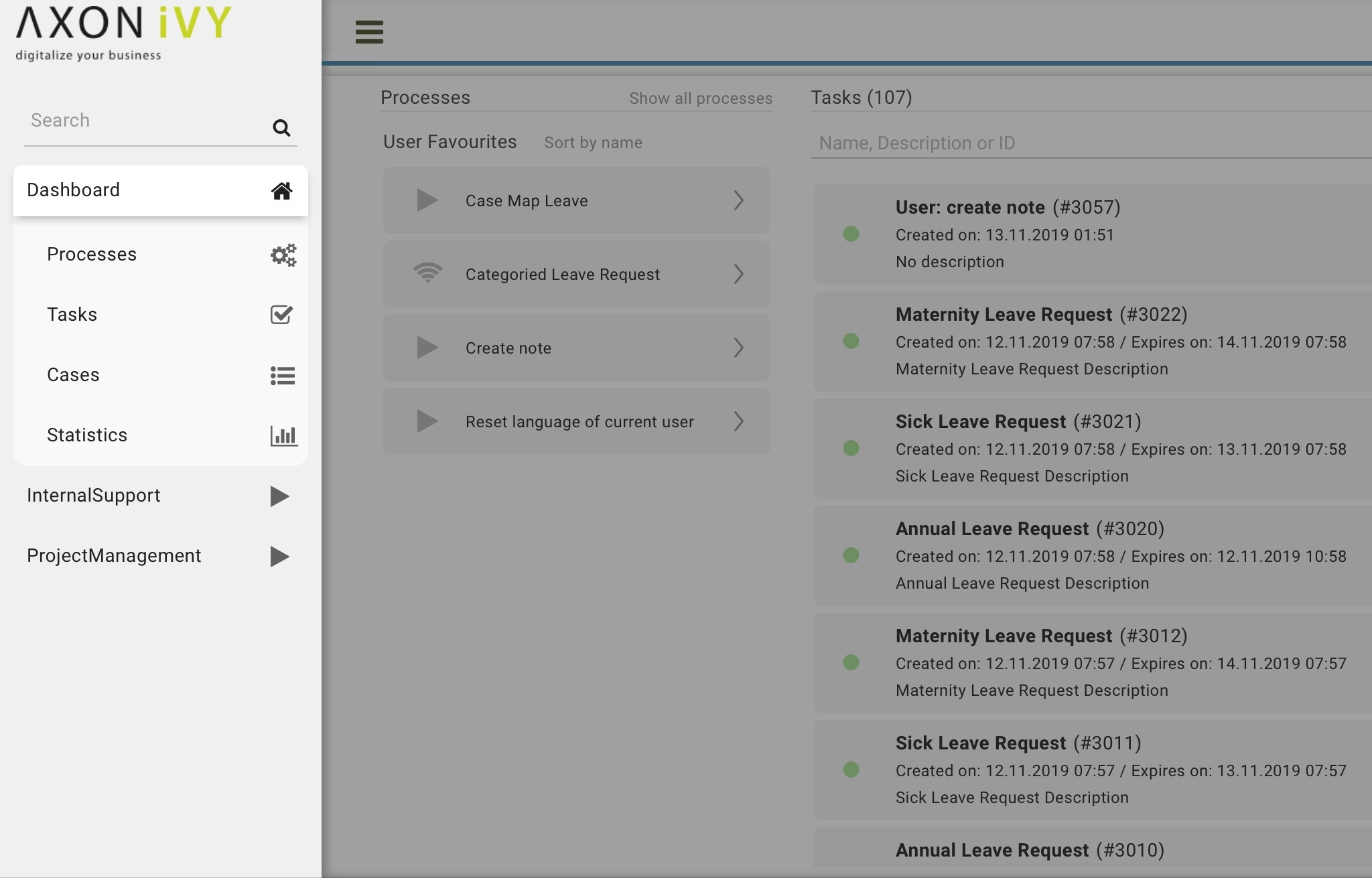Screen dimensions: 1372x878
Task: Click the Cases list icon
Action: click(x=283, y=376)
